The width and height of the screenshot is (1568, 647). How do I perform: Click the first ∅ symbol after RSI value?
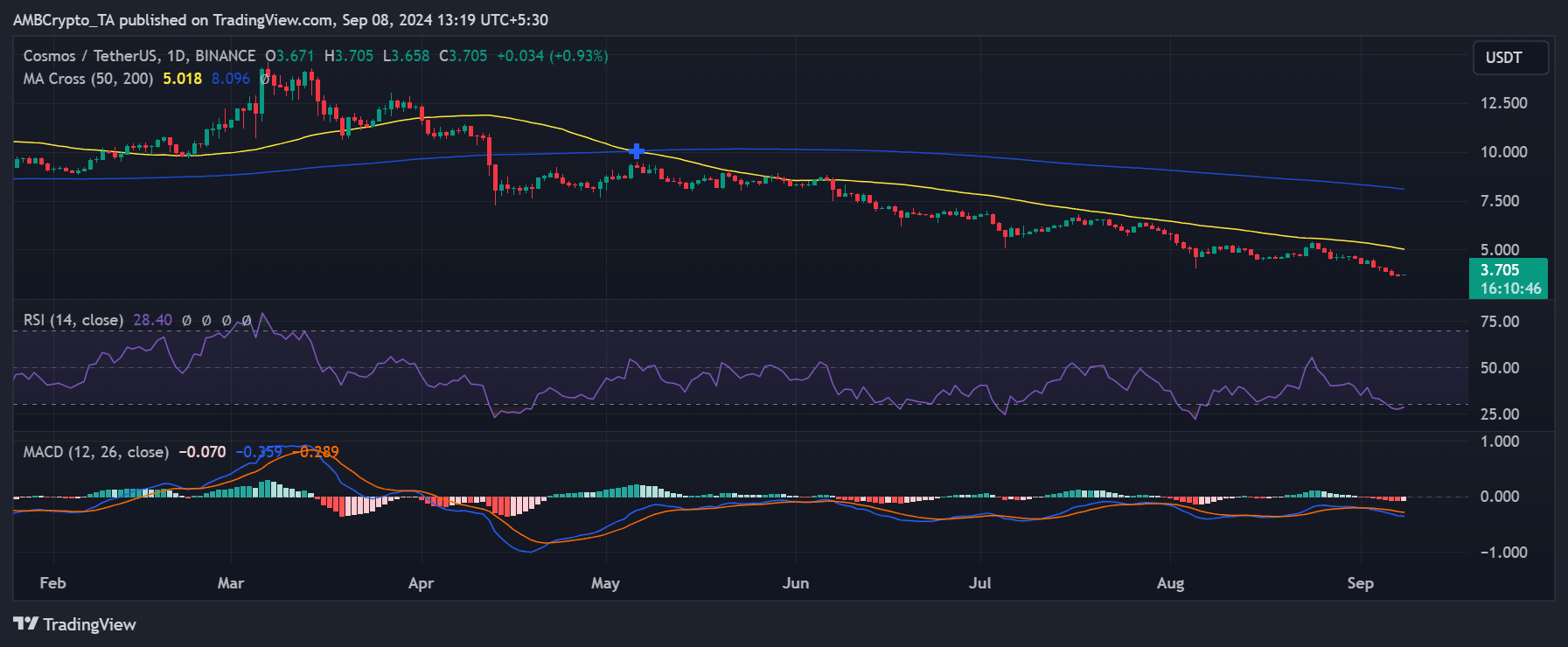click(x=186, y=321)
